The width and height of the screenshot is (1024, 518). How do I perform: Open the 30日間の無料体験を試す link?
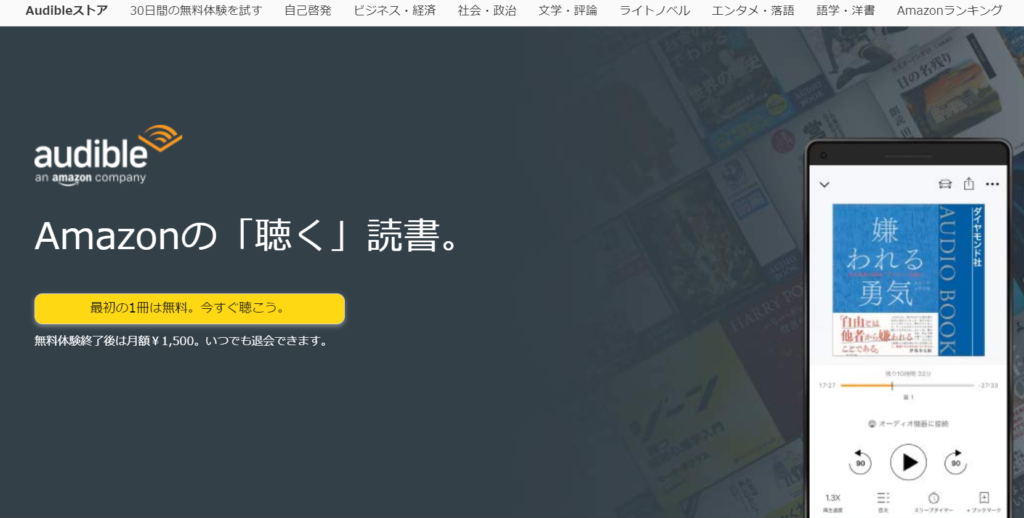pos(196,10)
